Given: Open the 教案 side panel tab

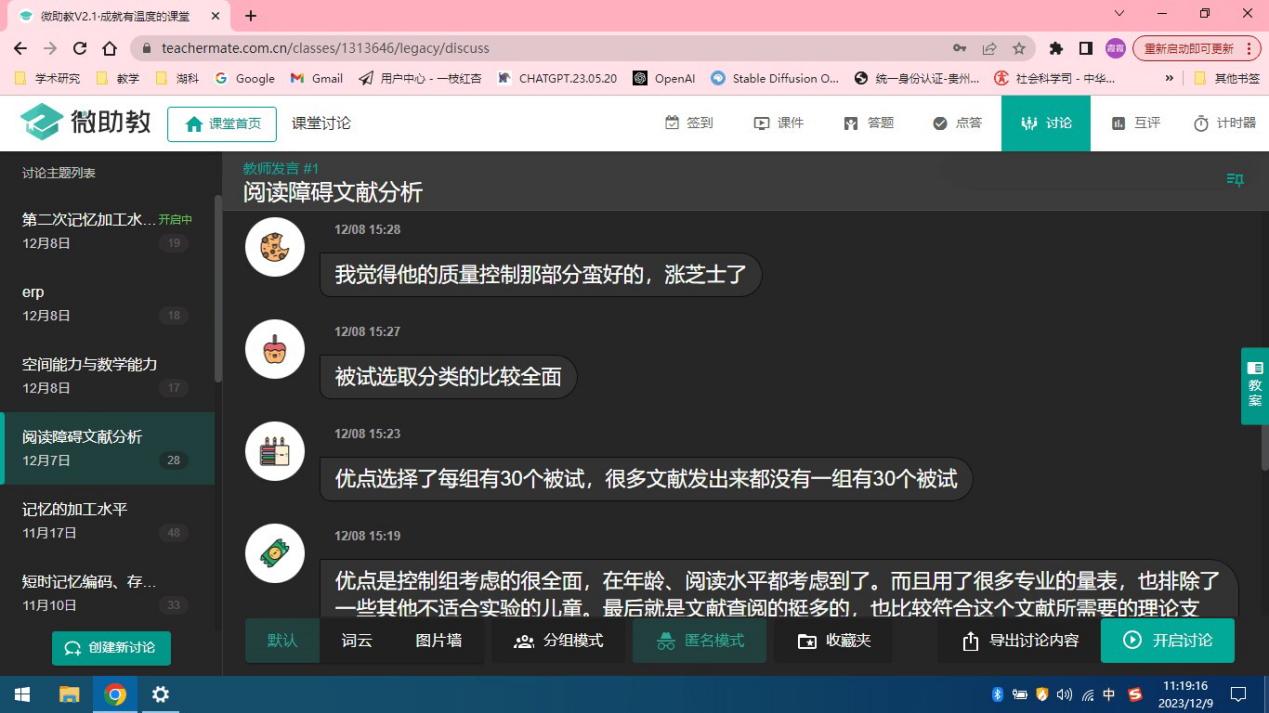Looking at the screenshot, I should [1254, 385].
